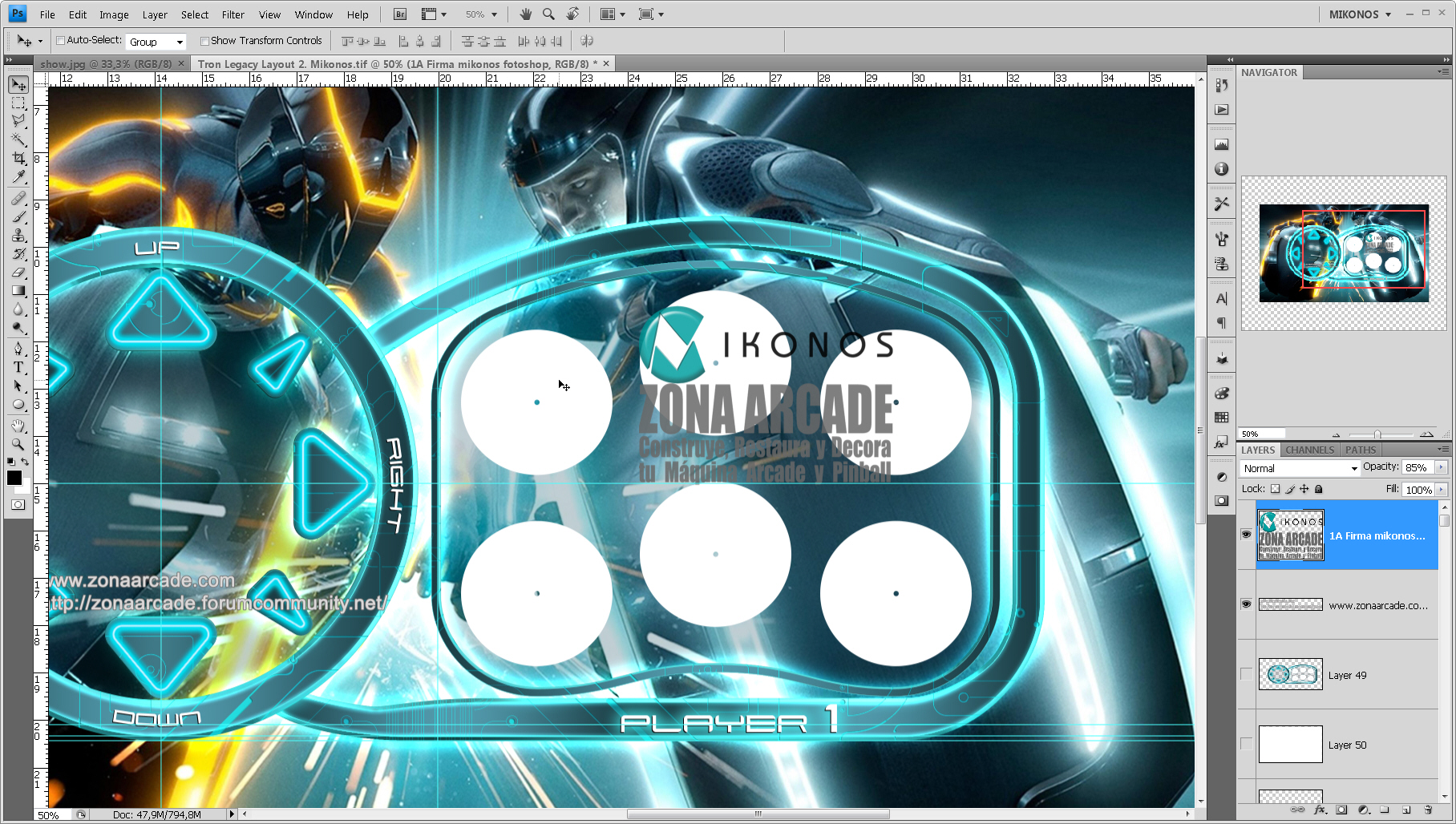Select the Path Selection tool
Screen dimensions: 1456x824
18,386
